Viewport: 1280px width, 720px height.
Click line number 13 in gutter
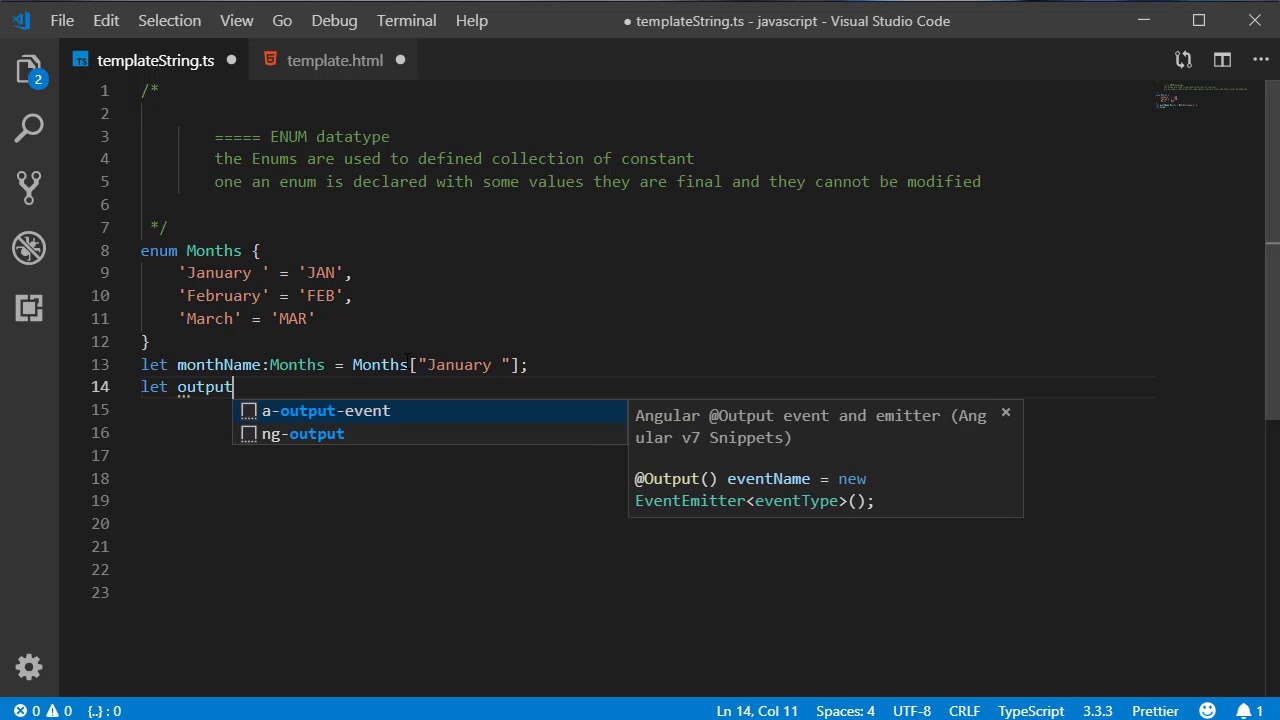(100, 365)
